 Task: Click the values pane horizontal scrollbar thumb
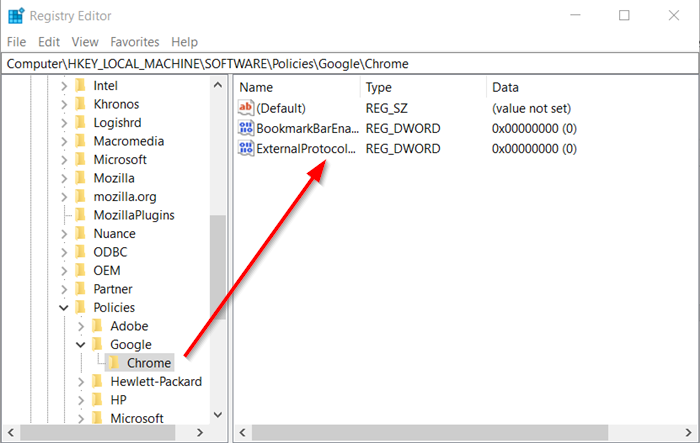point(430,432)
